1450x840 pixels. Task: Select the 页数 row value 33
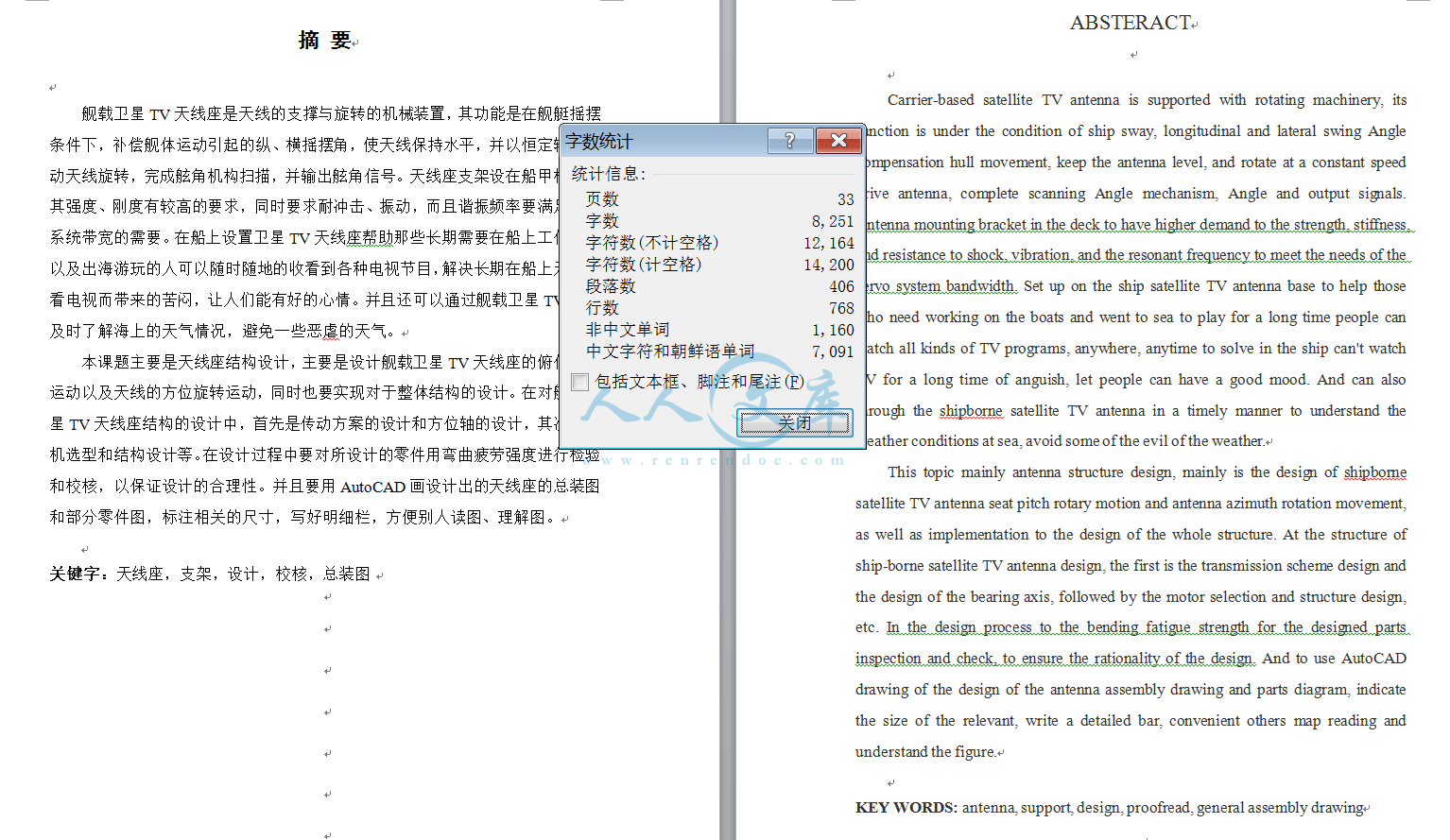(x=845, y=199)
